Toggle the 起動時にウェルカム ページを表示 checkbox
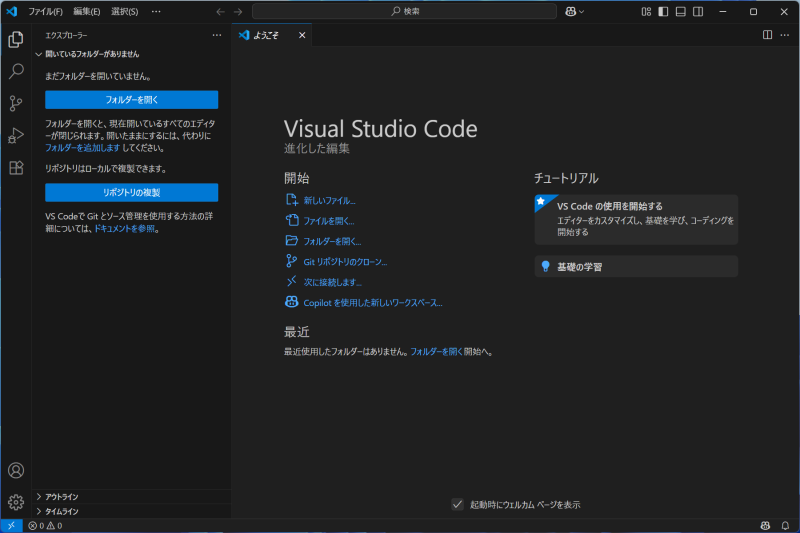Viewport: 800px width, 533px height. (x=457, y=505)
